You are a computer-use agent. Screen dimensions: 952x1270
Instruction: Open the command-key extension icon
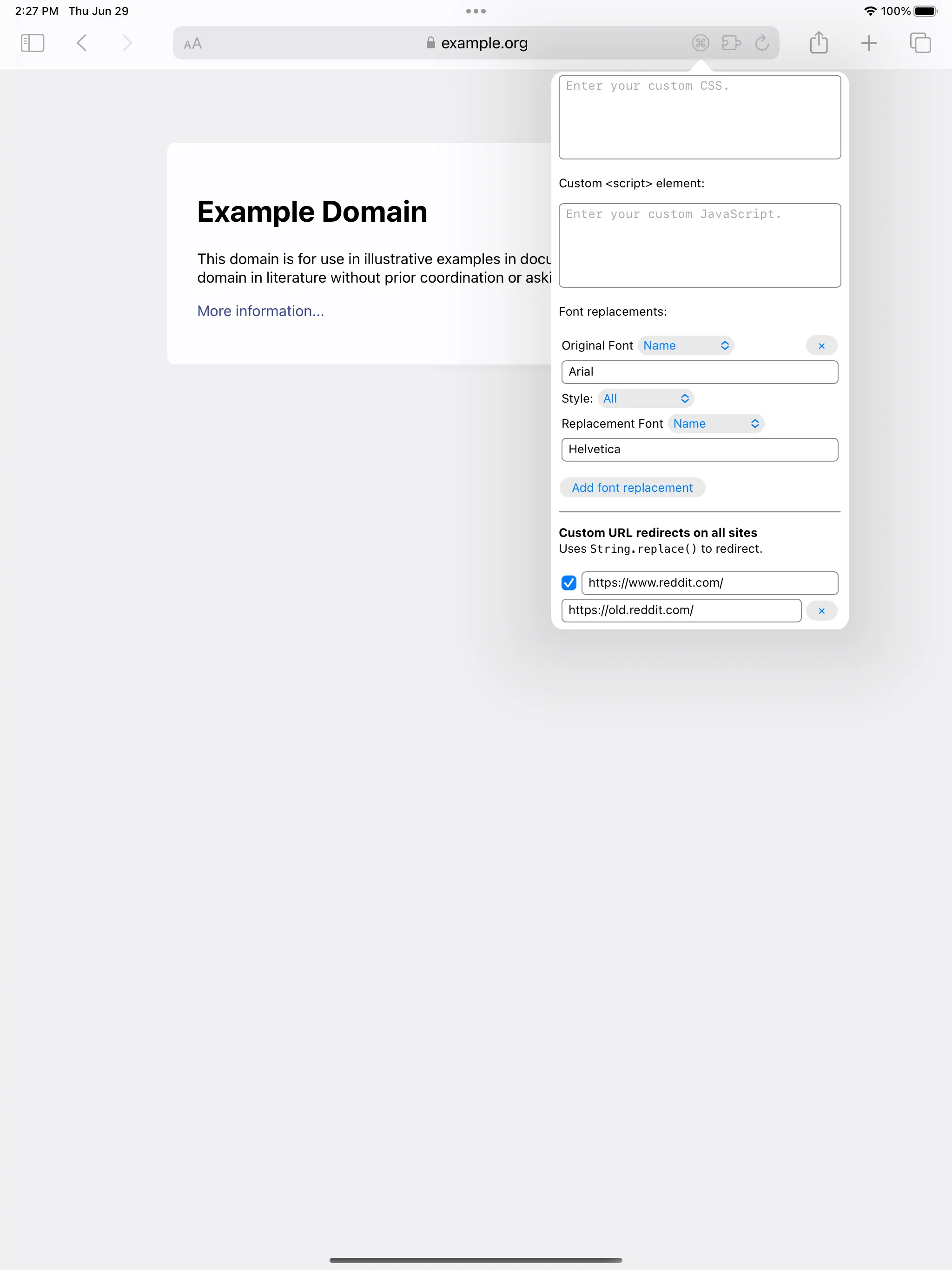tap(700, 43)
